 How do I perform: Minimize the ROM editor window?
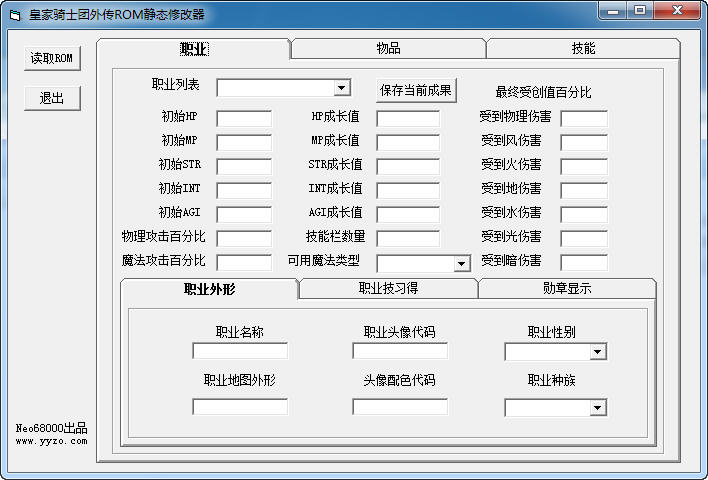tap(613, 11)
